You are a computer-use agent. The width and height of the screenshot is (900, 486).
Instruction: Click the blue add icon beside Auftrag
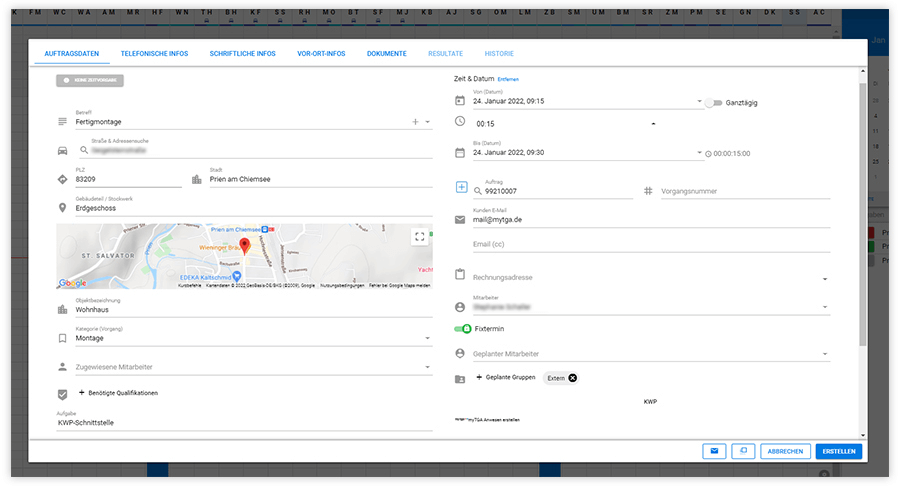click(460, 188)
